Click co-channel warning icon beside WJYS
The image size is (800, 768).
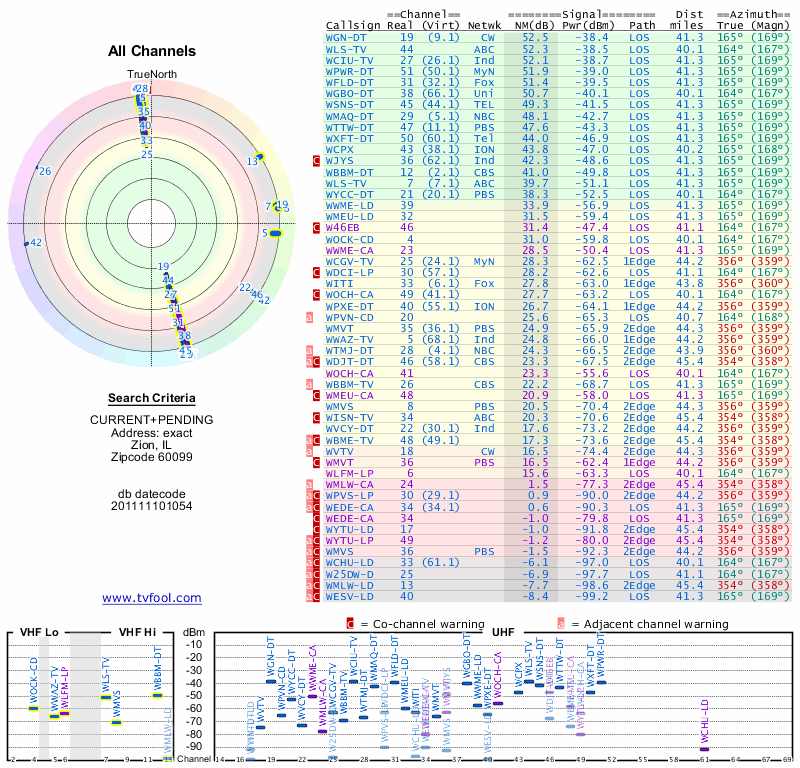[x=316, y=161]
